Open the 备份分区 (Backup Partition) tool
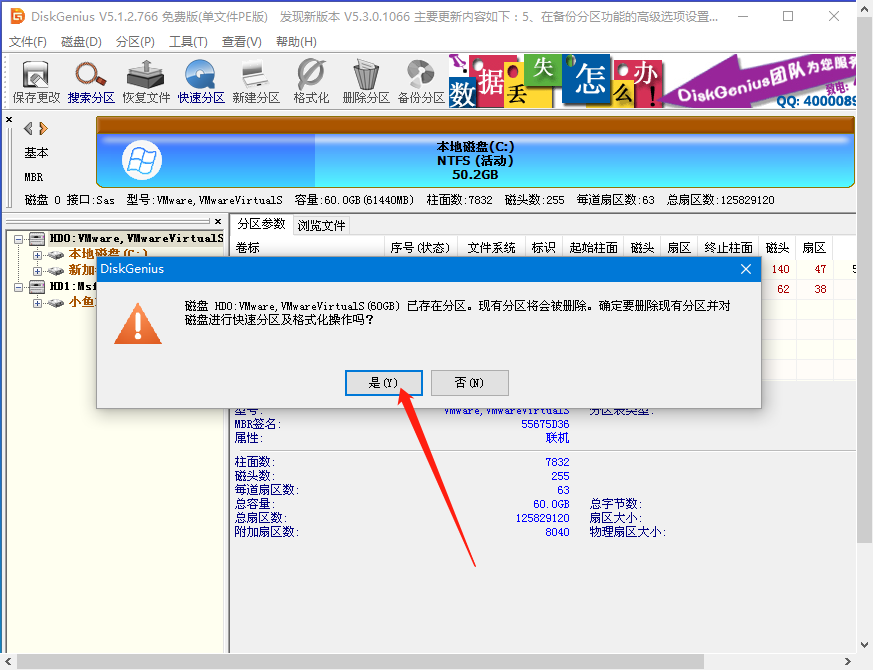Image resolution: width=873 pixels, height=670 pixels. point(421,82)
